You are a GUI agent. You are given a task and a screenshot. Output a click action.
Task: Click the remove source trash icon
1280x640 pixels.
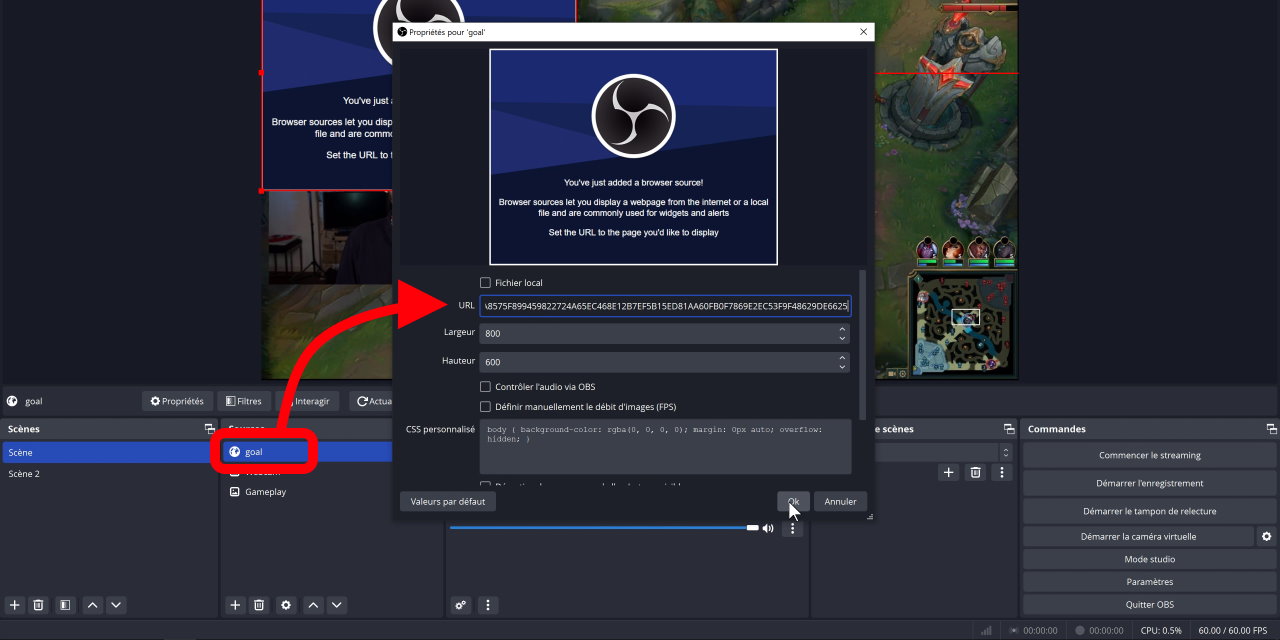pyautogui.click(x=259, y=605)
